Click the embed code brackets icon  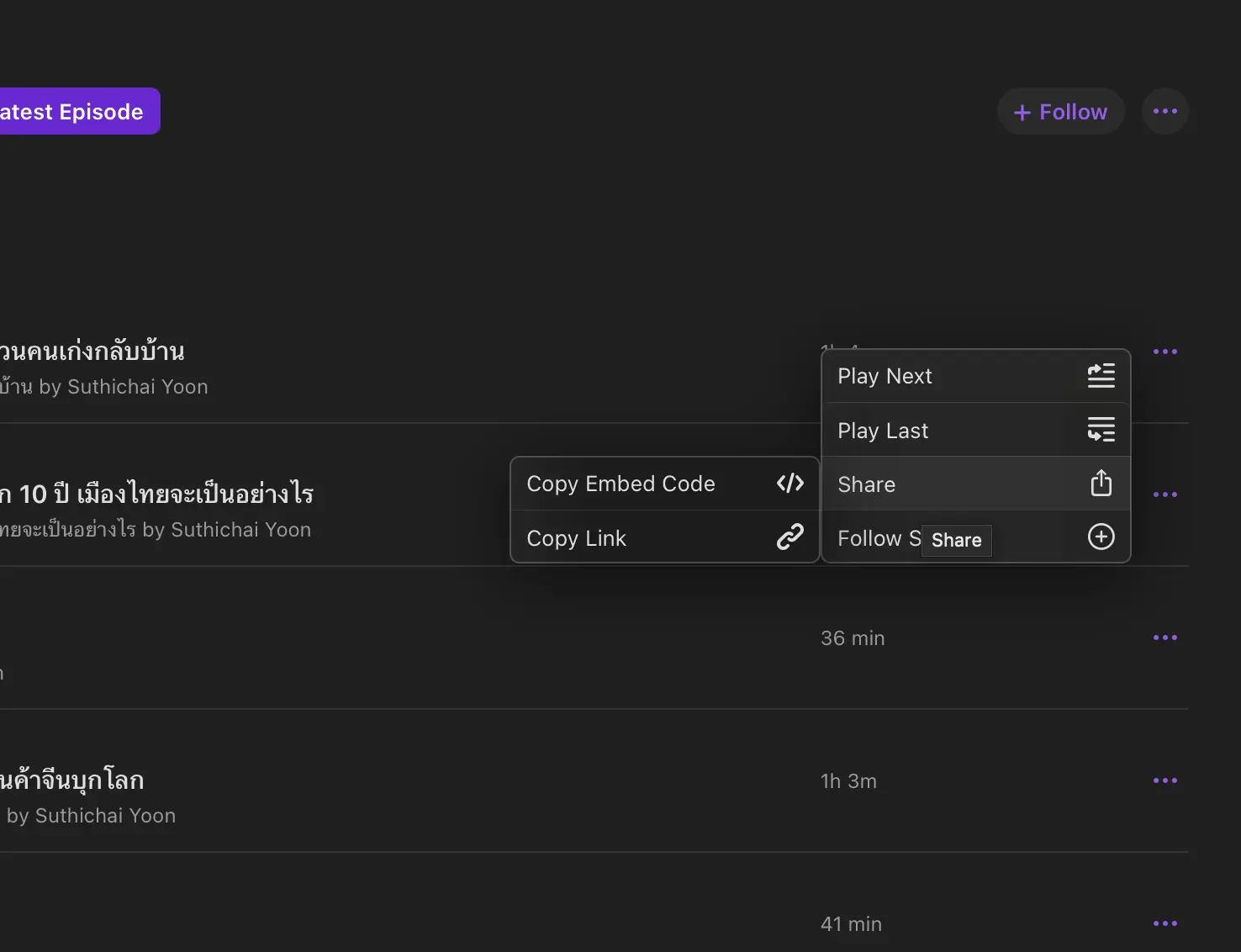tap(789, 483)
